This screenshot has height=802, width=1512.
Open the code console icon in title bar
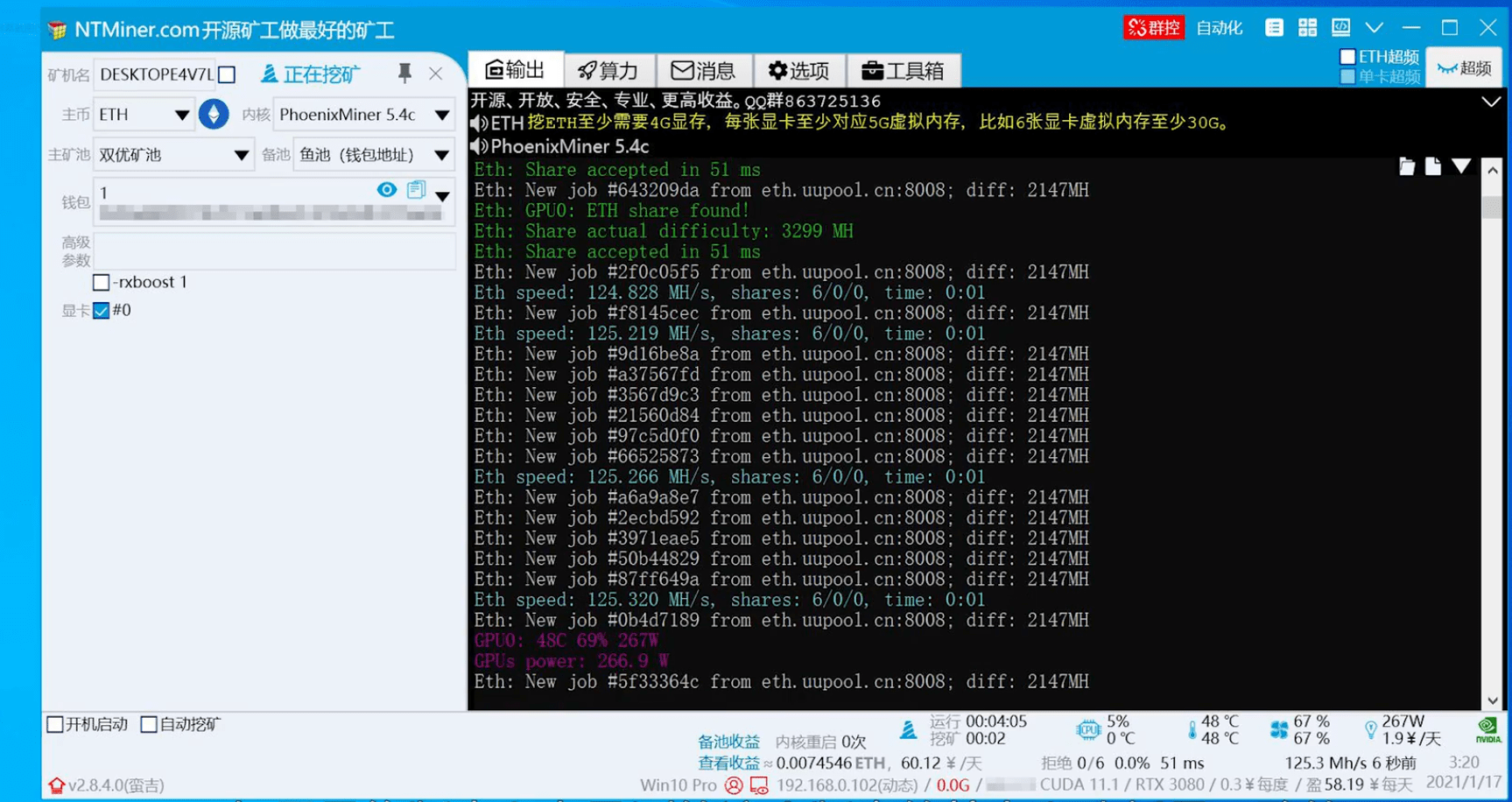tap(1340, 28)
